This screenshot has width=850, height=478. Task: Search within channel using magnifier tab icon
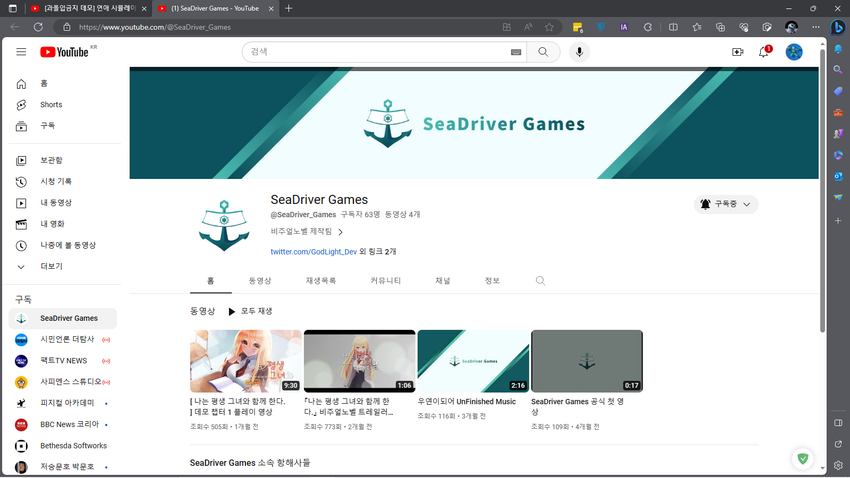coord(540,281)
